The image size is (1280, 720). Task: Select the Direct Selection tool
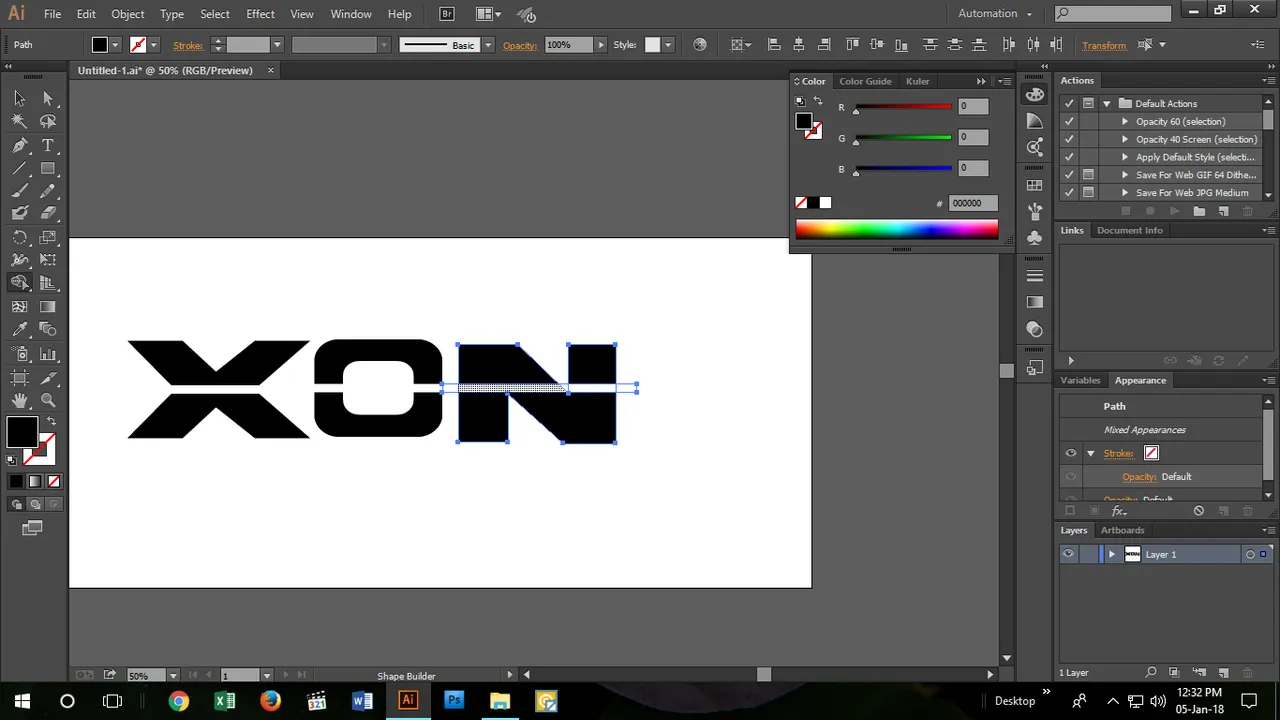[x=47, y=98]
